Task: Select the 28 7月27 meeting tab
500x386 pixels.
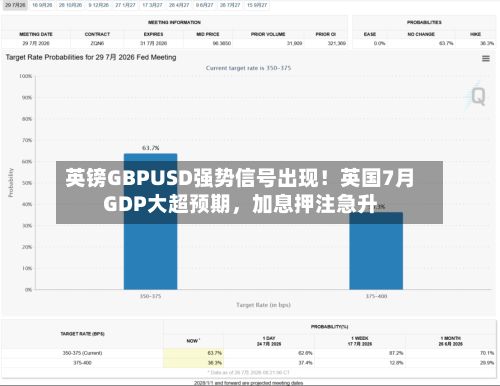Action: tap(230, 5)
